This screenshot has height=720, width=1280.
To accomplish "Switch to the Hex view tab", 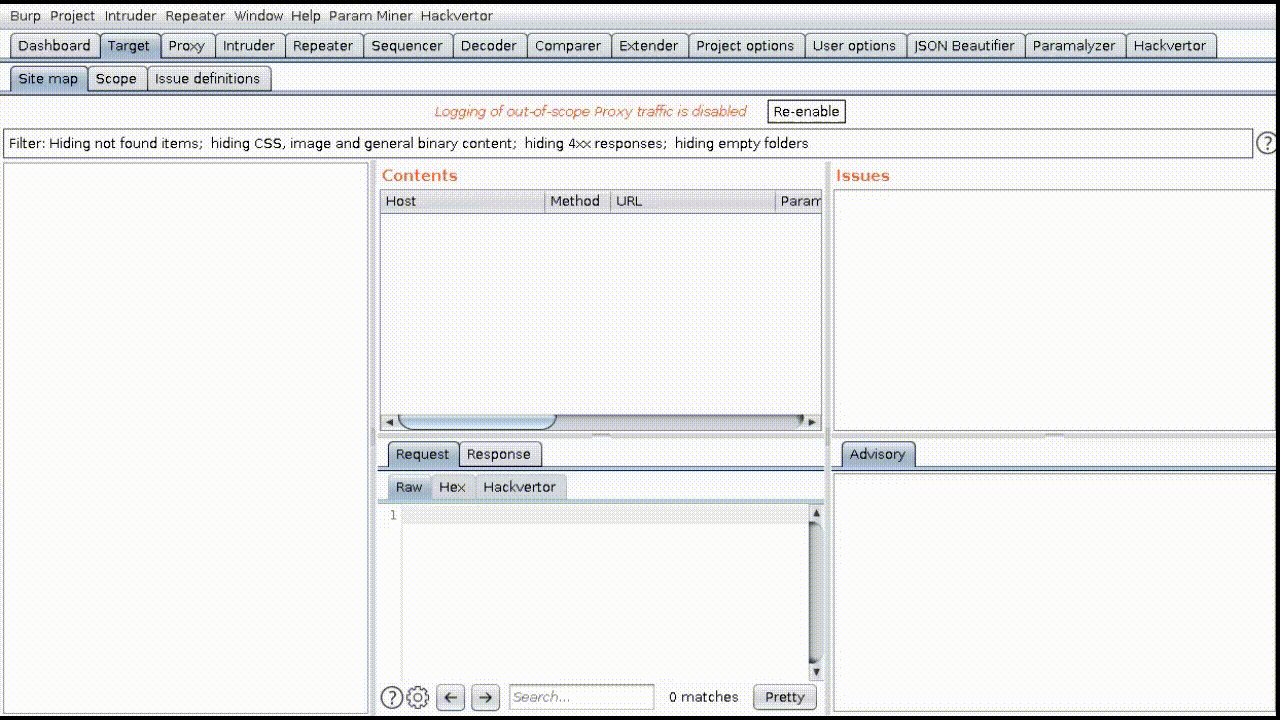I will tap(453, 487).
